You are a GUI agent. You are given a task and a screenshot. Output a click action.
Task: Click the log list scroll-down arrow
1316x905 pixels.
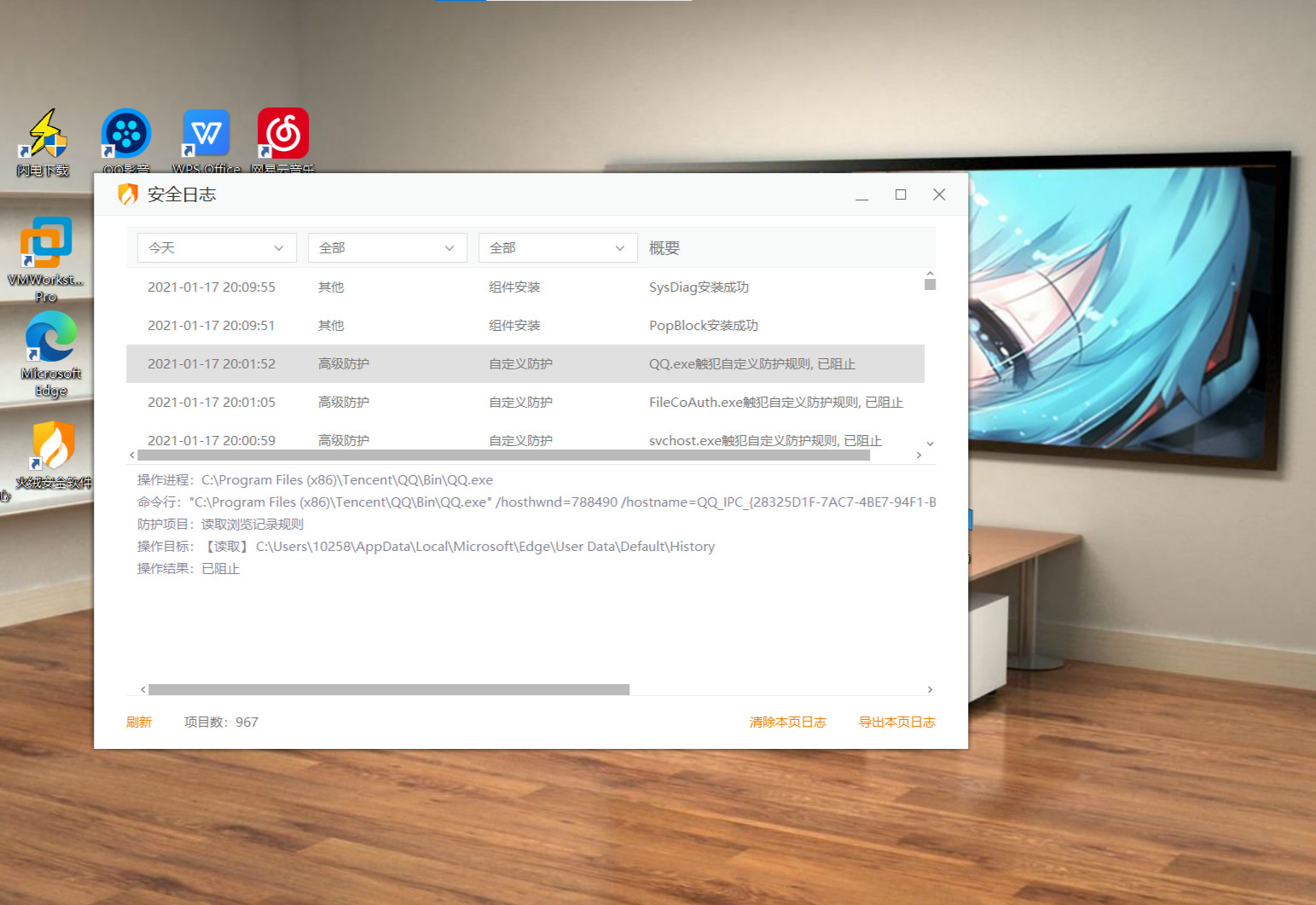tap(930, 444)
